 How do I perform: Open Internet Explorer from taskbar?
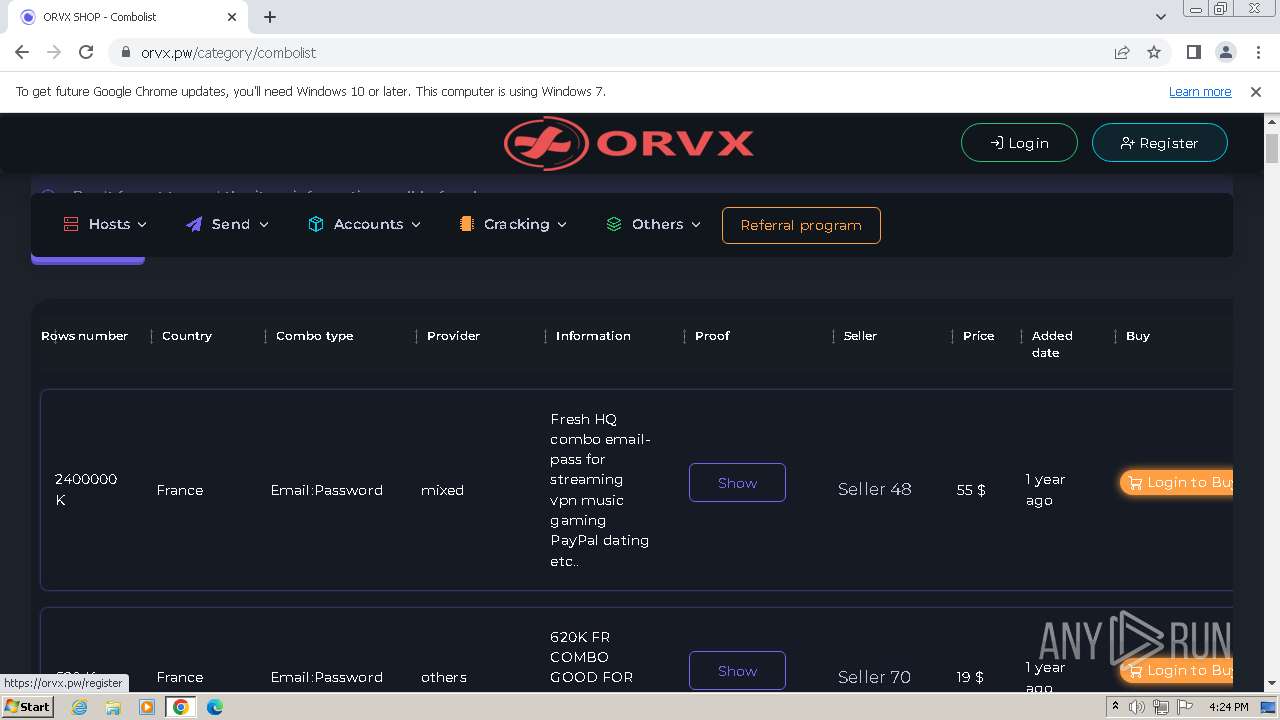click(x=80, y=707)
